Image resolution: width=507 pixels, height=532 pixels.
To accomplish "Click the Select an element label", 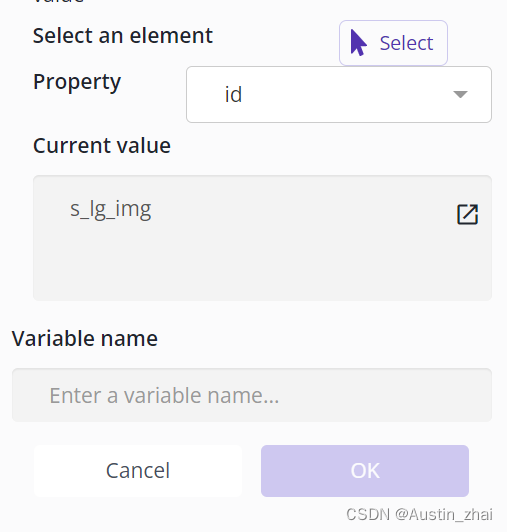I will [123, 36].
